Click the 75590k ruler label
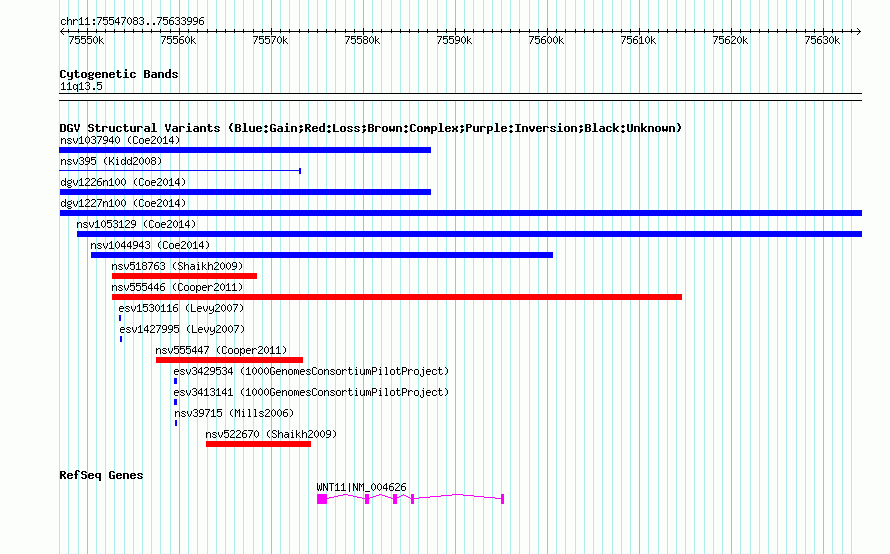 pos(454,40)
